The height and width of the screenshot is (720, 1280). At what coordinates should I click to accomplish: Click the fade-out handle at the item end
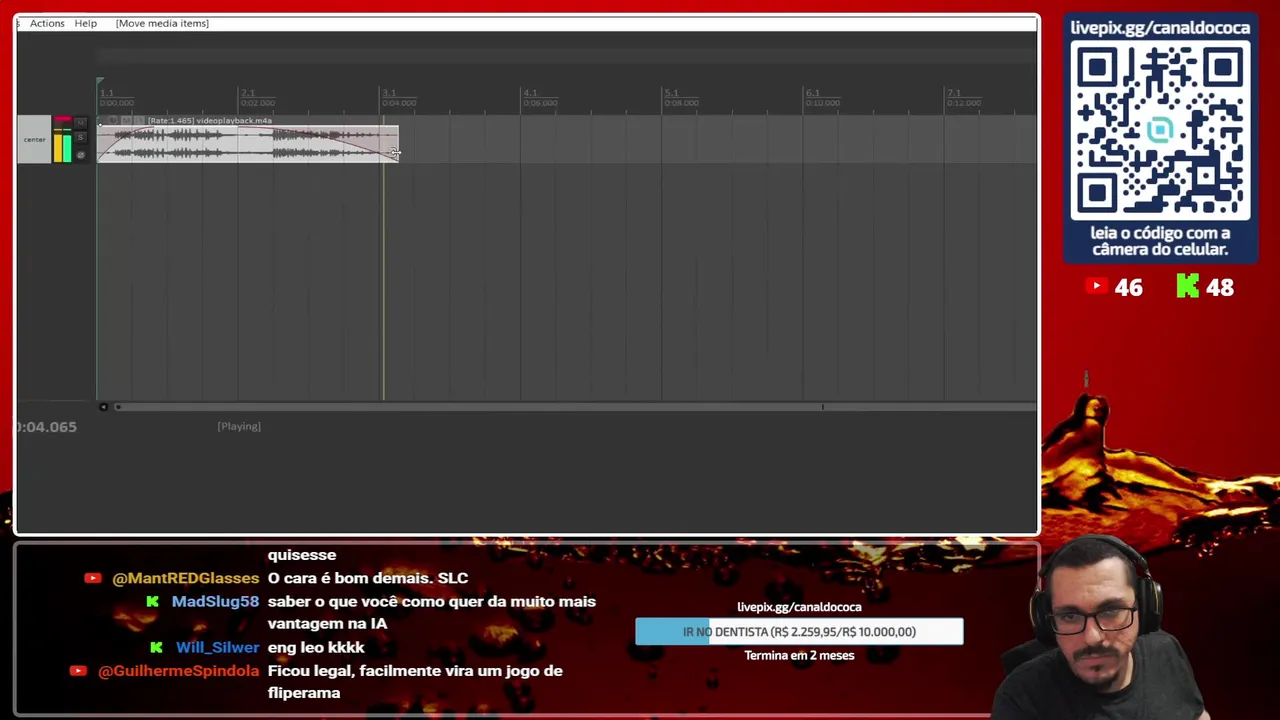[x=396, y=152]
